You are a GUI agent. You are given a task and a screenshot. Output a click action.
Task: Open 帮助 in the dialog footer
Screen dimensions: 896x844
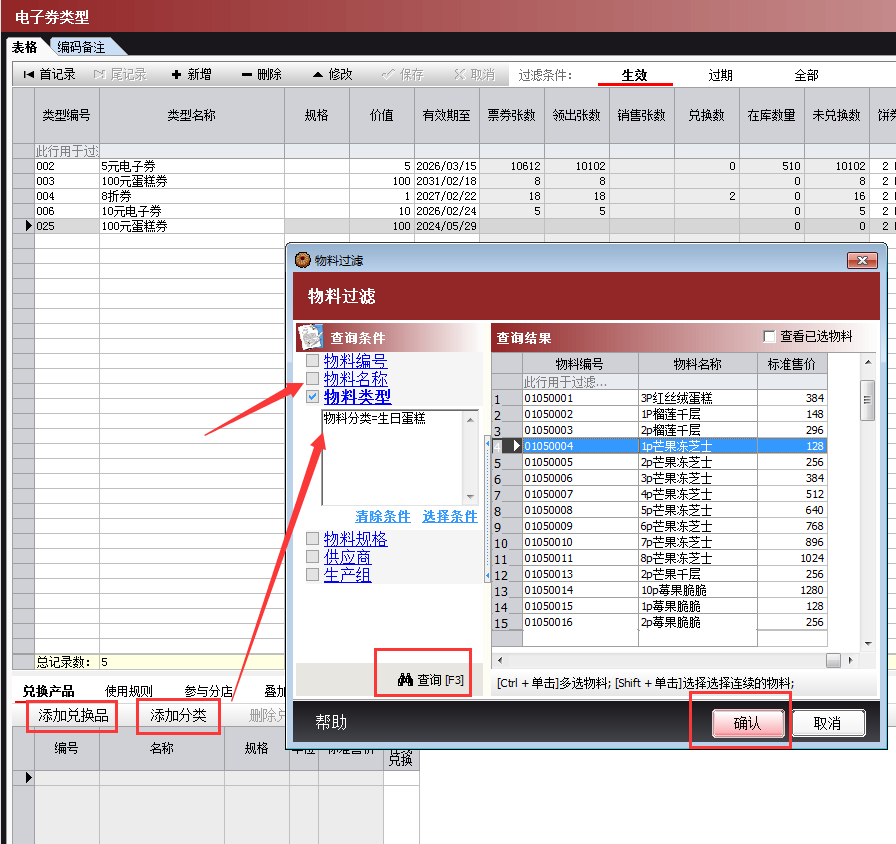click(331, 722)
